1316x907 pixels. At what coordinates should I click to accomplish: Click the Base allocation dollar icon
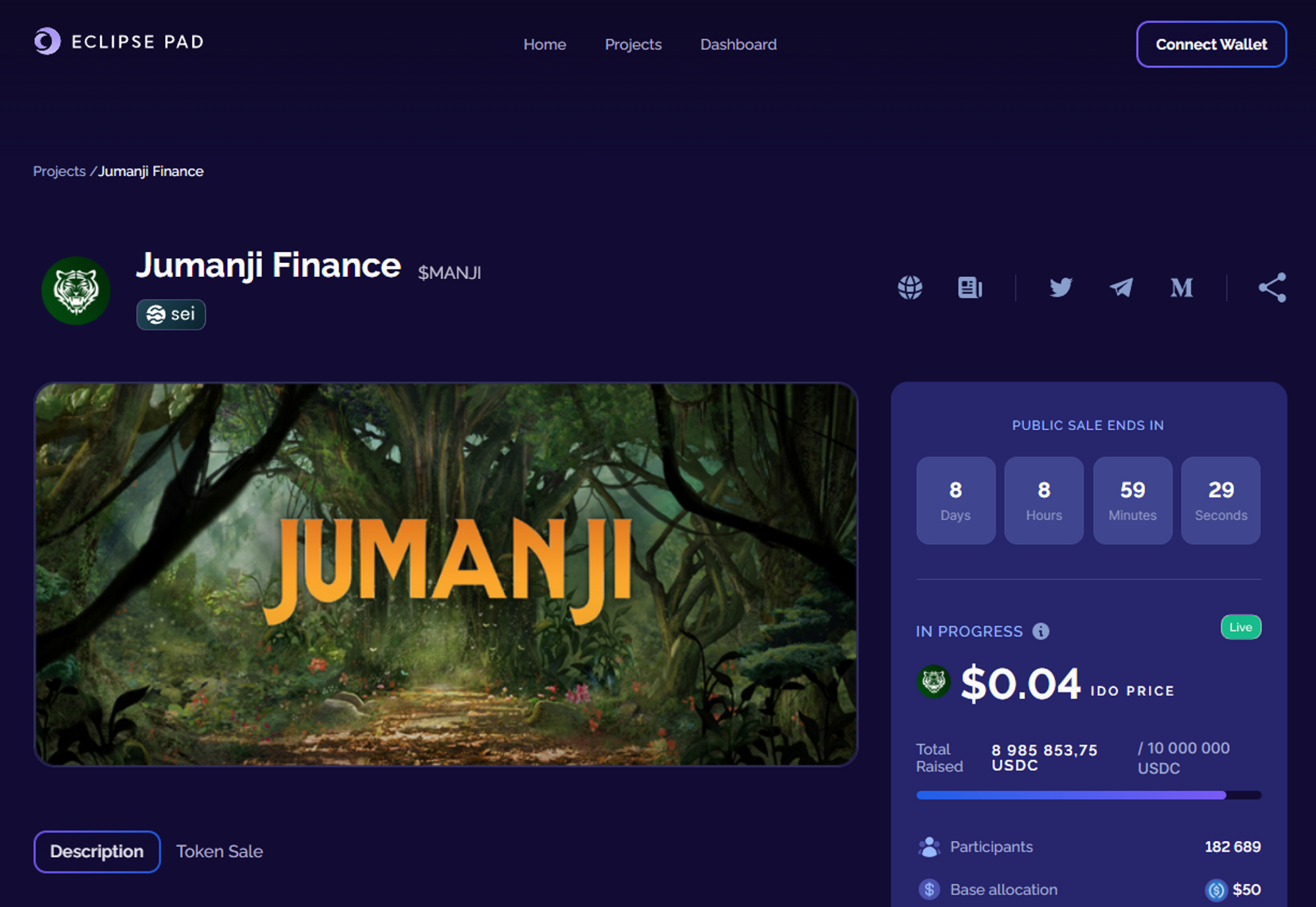[929, 889]
